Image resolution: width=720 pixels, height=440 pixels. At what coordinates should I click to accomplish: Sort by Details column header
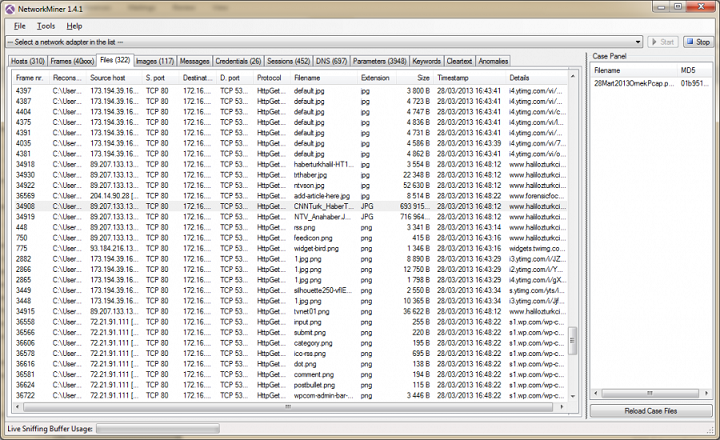(536, 78)
